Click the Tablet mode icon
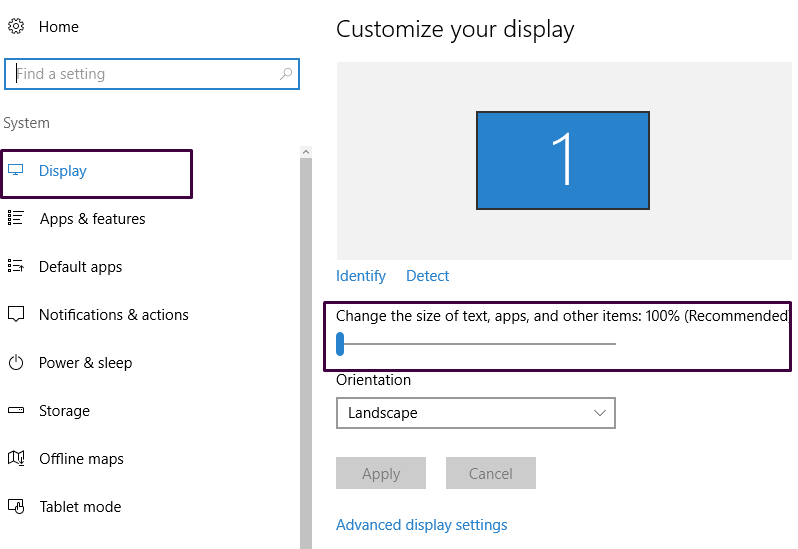The width and height of the screenshot is (798, 549). pos(16,506)
